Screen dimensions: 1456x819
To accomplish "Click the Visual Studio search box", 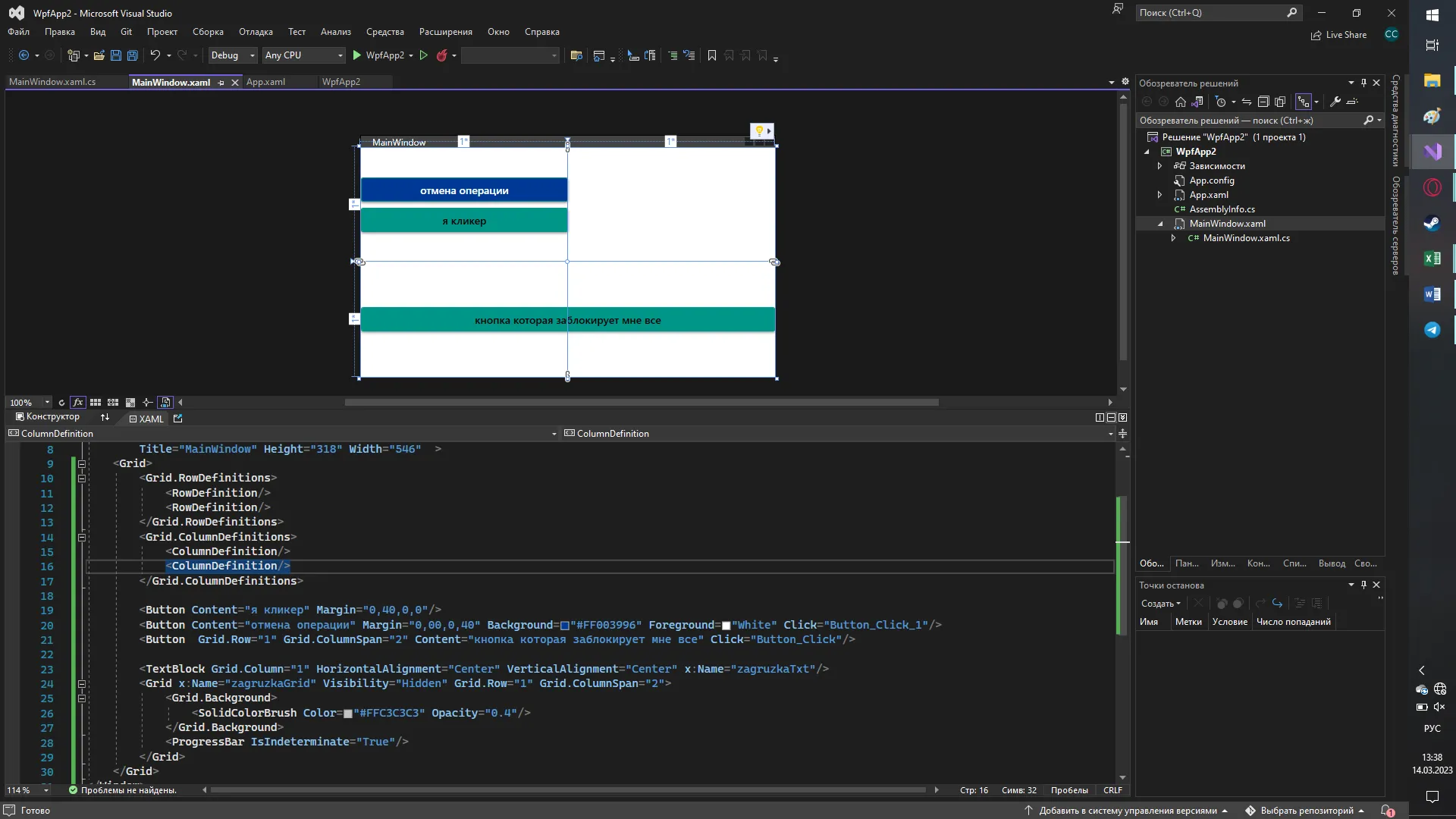I will pyautogui.click(x=1218, y=12).
